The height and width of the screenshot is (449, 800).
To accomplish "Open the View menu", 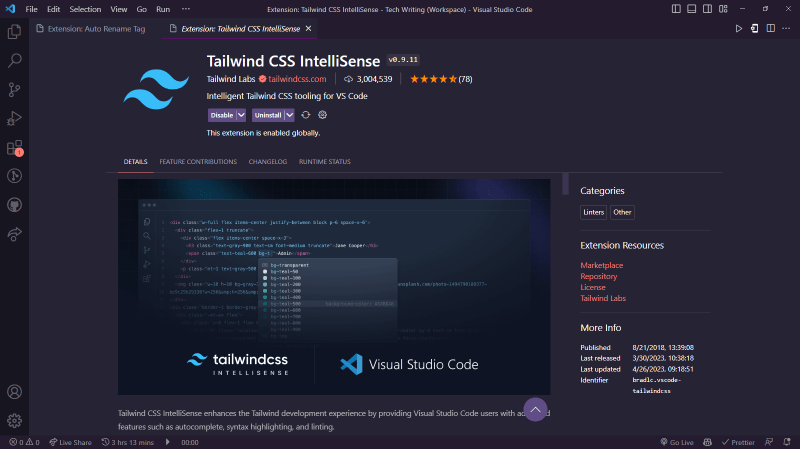I will pyautogui.click(x=118, y=9).
